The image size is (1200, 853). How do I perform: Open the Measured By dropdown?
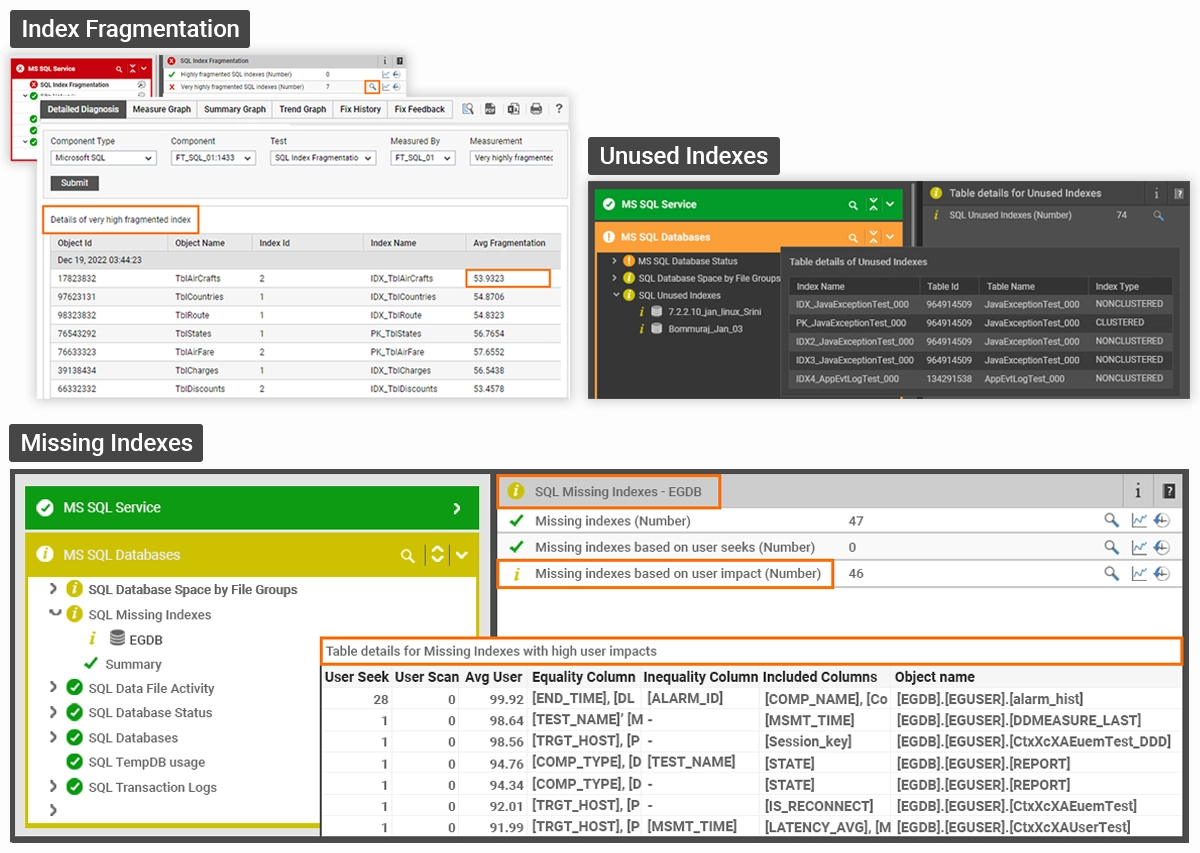click(x=422, y=158)
